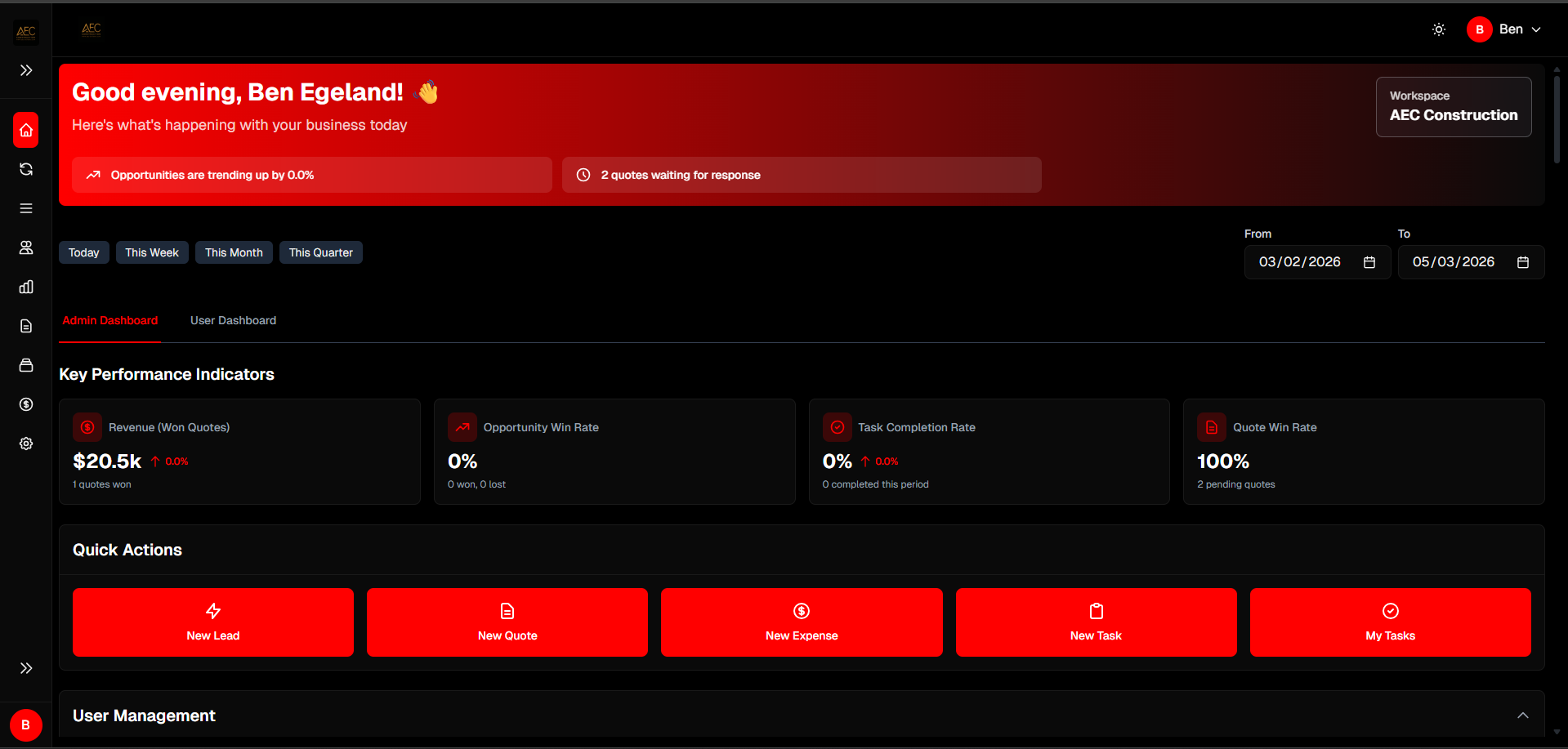The width and height of the screenshot is (1568, 749).
Task: Switch to the Admin Dashboard tab
Action: tap(110, 320)
